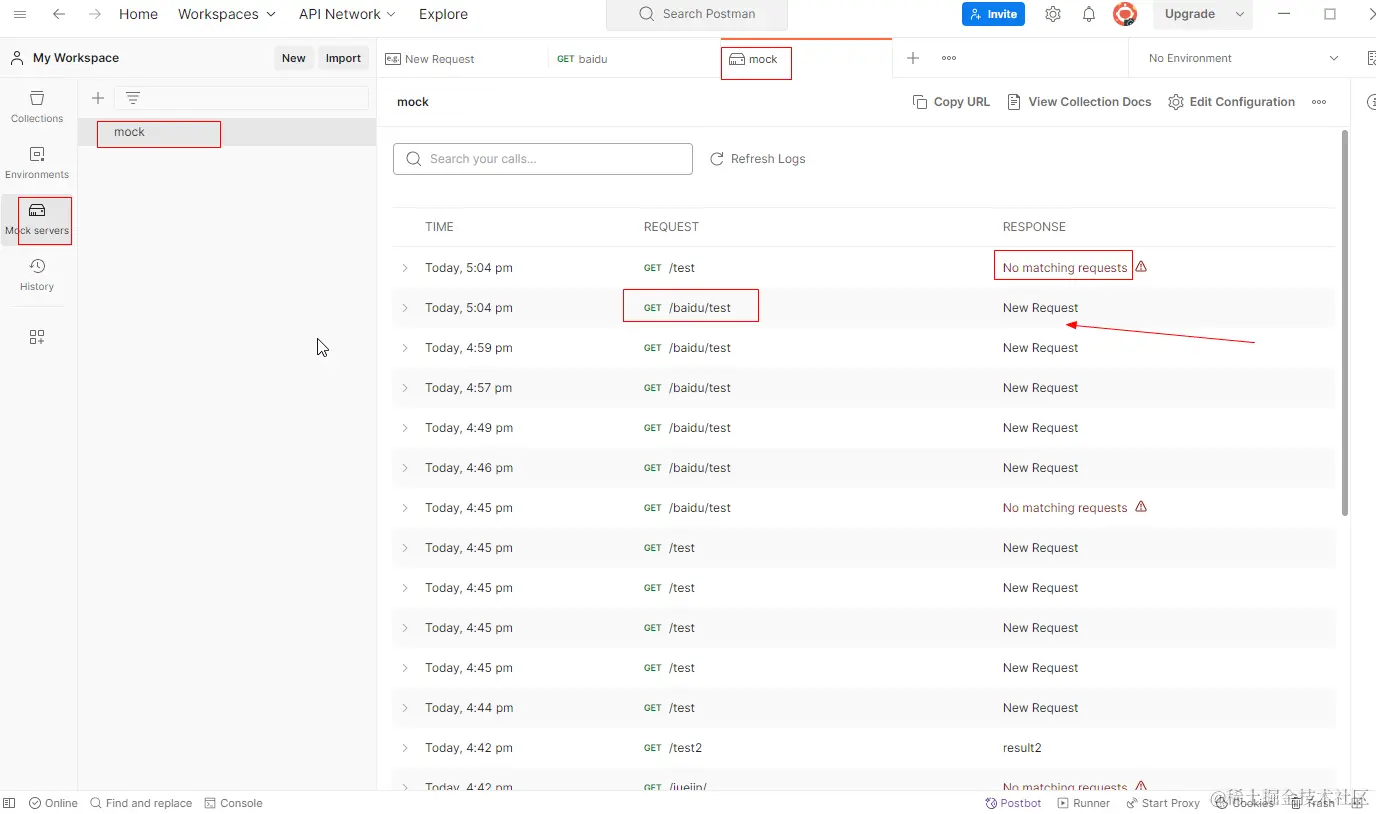This screenshot has width=1376, height=814.
Task: Open the No Environment selector
Action: coord(1243,58)
